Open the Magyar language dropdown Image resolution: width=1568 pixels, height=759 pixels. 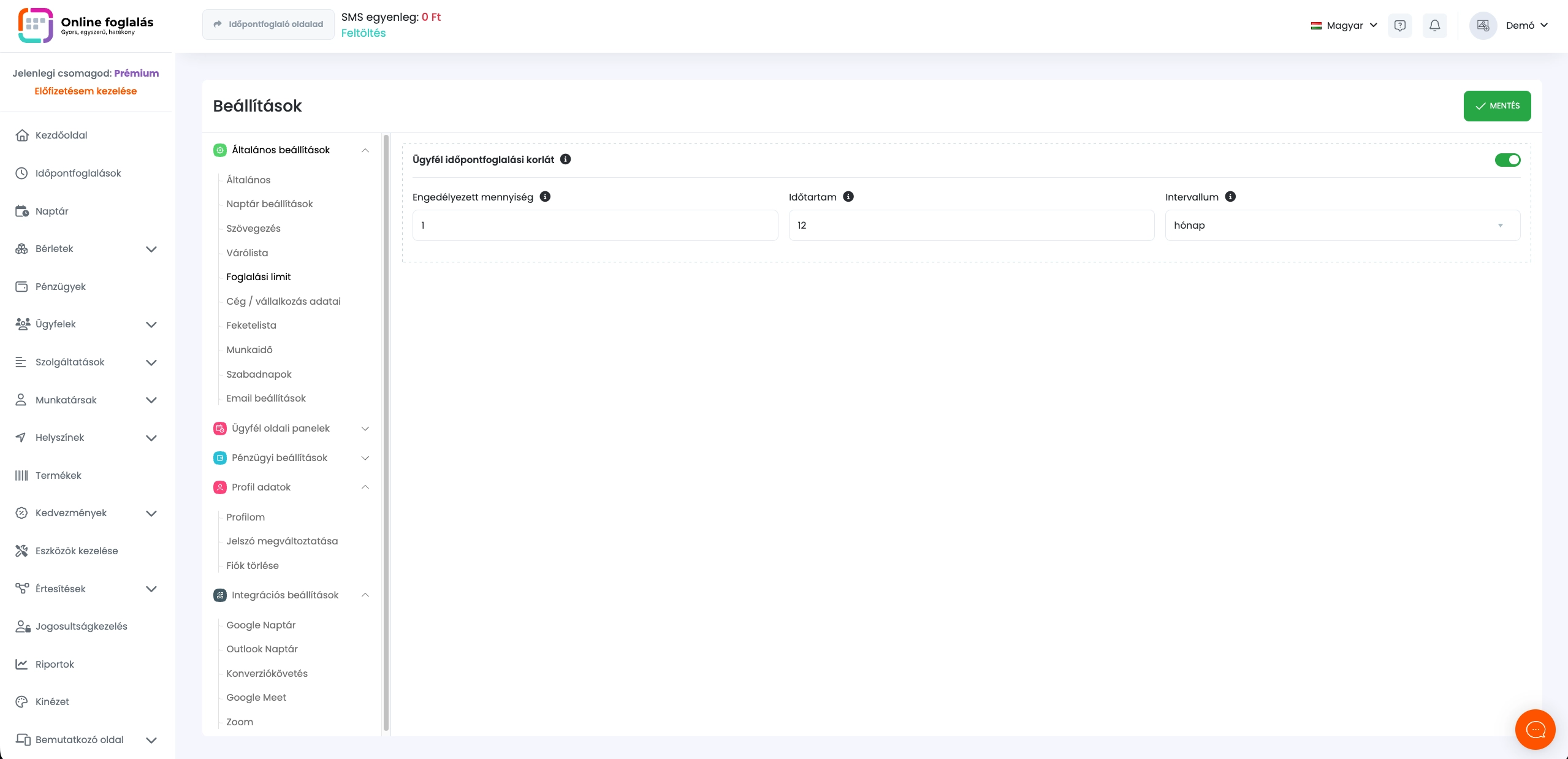(x=1344, y=26)
